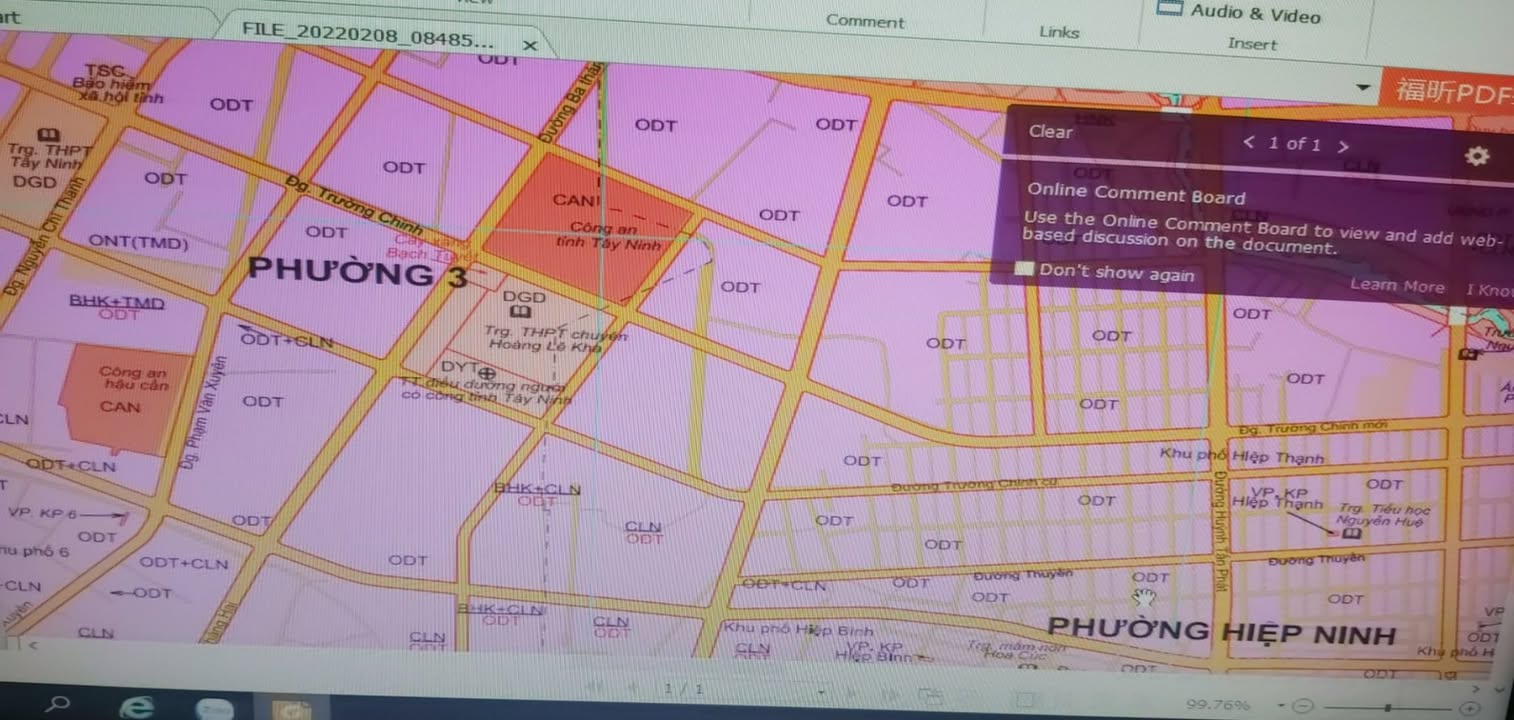Viewport: 1514px width, 720px height.
Task: Open the Links ribbon tab
Action: tap(1058, 31)
